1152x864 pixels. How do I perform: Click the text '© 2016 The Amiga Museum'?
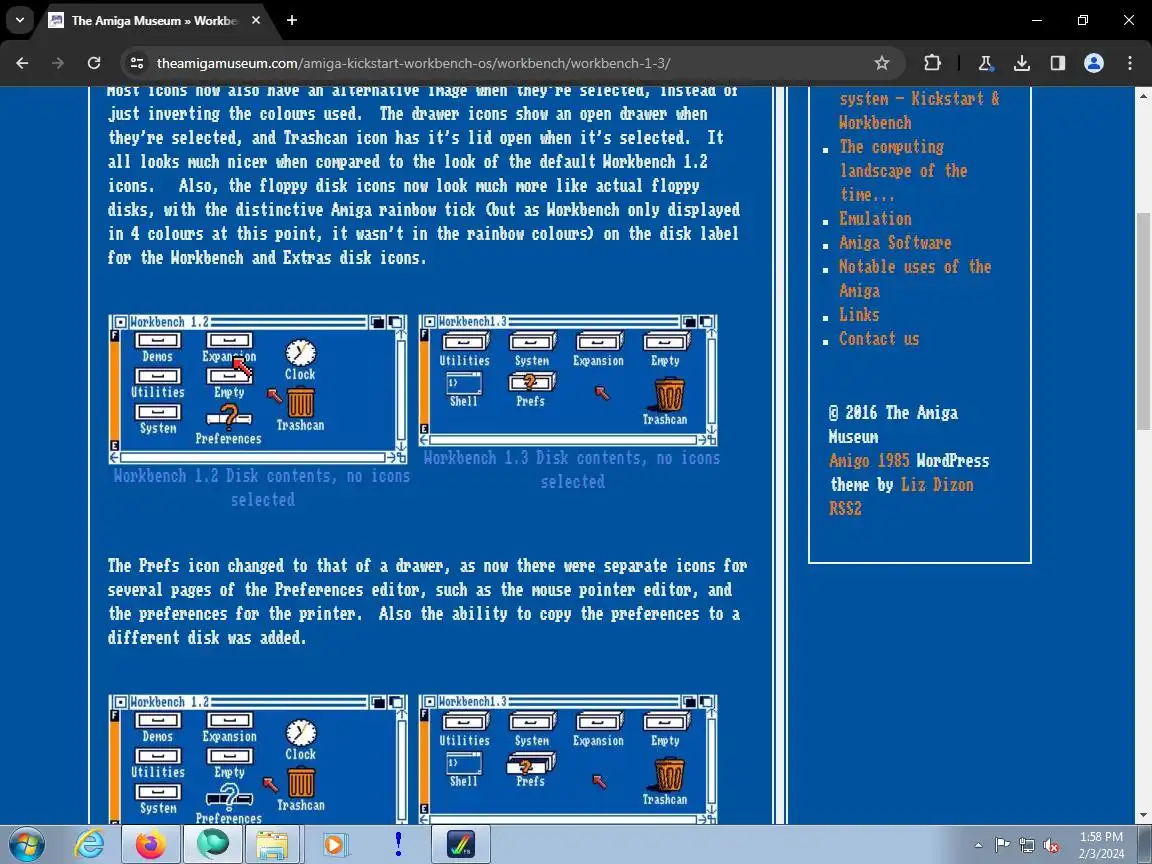tap(893, 425)
